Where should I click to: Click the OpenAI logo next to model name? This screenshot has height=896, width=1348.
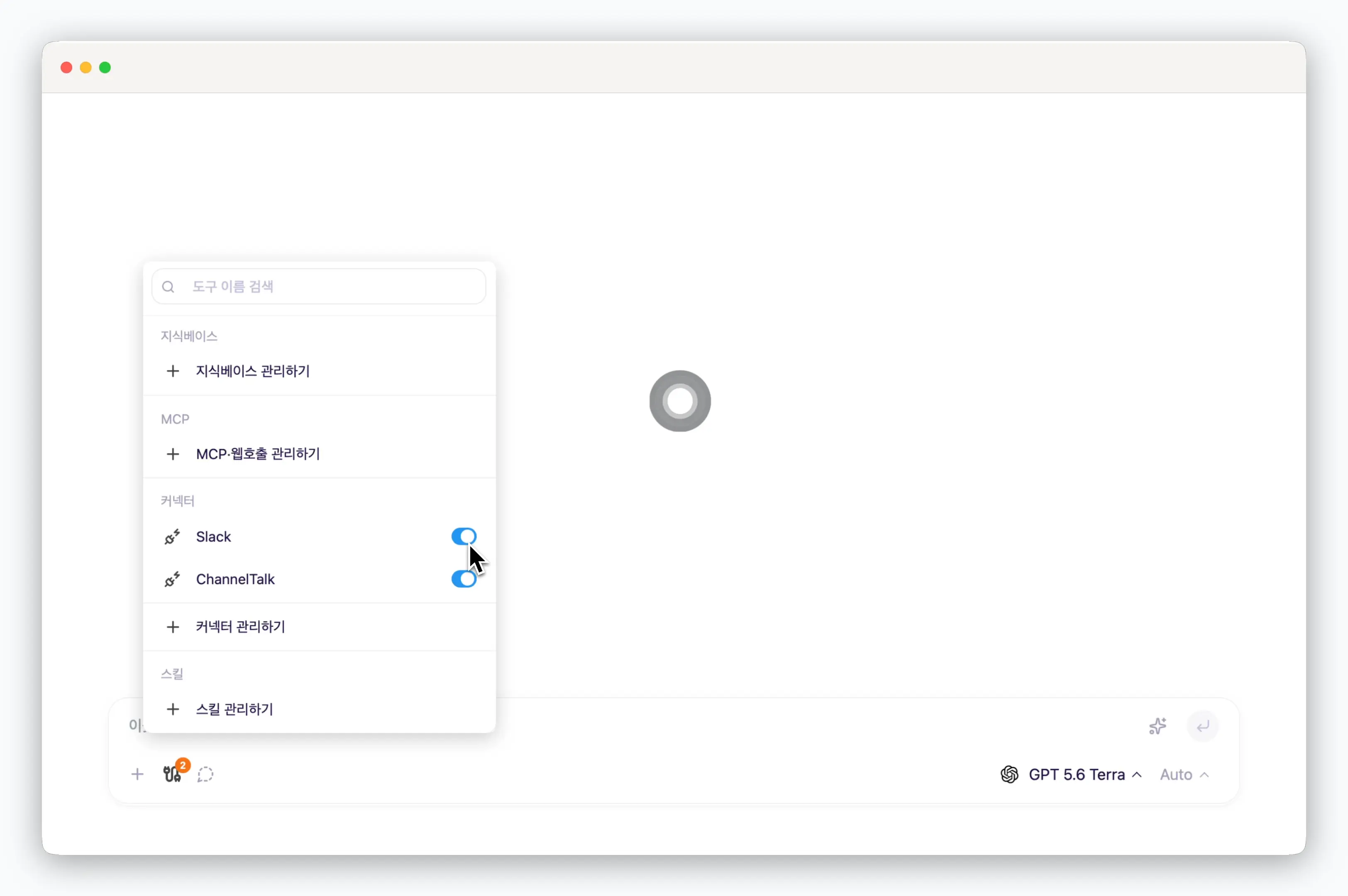(1010, 774)
